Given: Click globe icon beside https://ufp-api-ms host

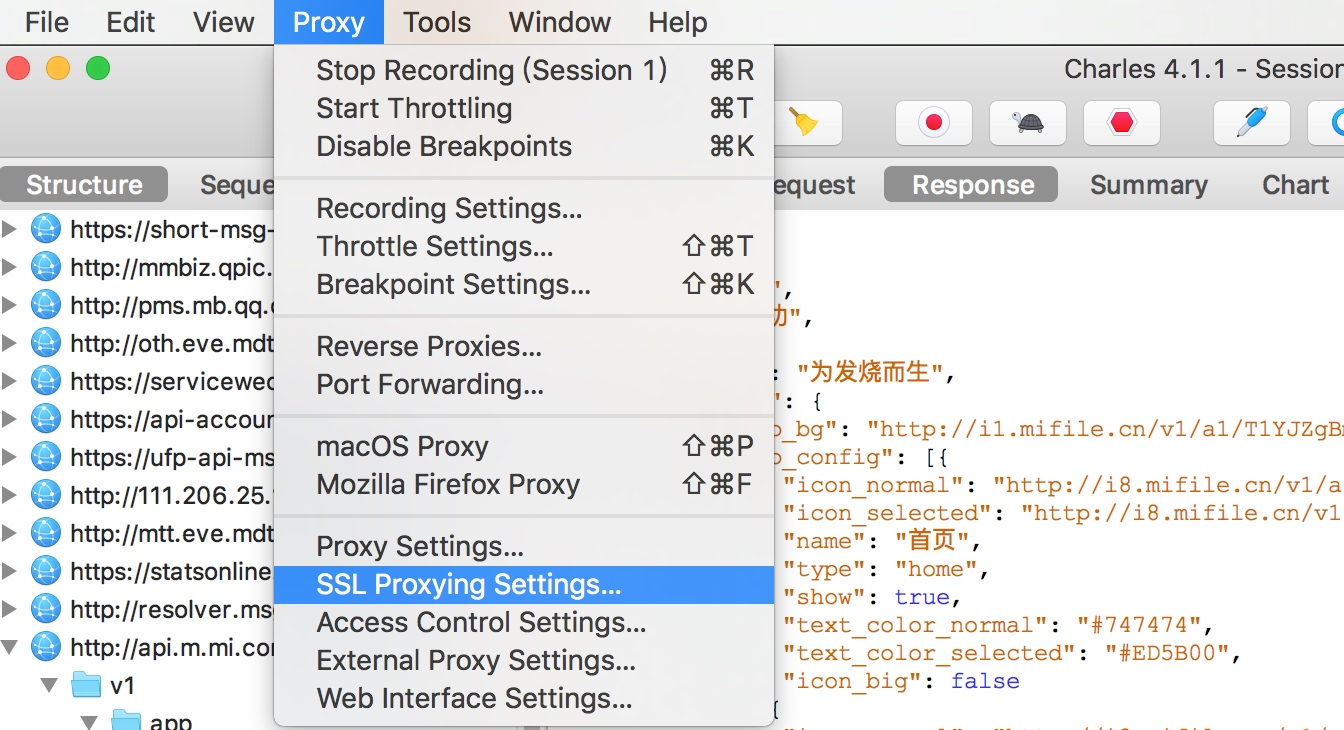Looking at the screenshot, I should pyautogui.click(x=46, y=457).
